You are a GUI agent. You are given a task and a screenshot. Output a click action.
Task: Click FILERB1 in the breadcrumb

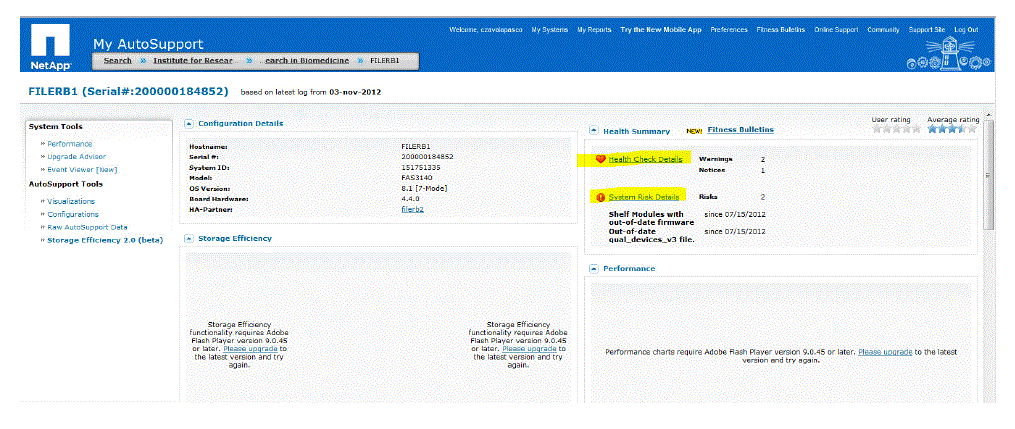tap(385, 60)
